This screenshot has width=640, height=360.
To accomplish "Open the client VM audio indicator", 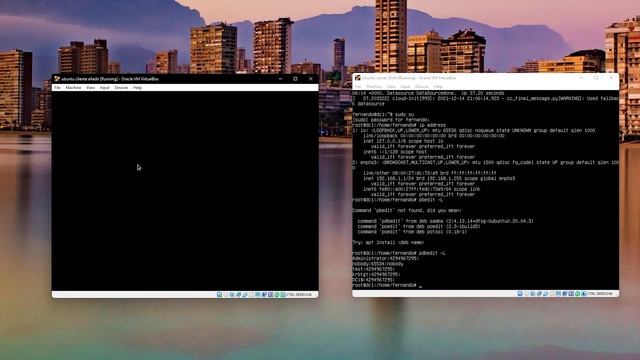I will [232, 294].
